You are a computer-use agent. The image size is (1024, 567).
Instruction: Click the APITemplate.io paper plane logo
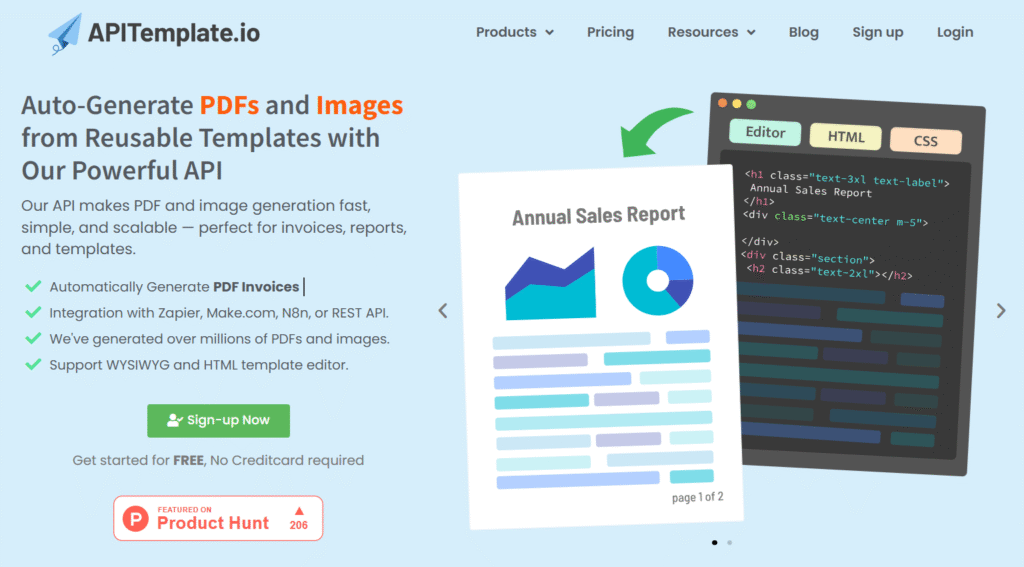66,33
